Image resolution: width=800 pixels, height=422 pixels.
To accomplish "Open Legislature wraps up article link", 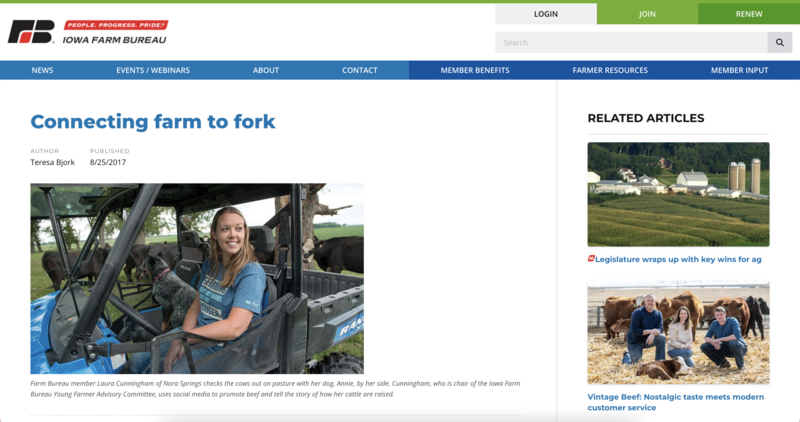I will [x=678, y=259].
